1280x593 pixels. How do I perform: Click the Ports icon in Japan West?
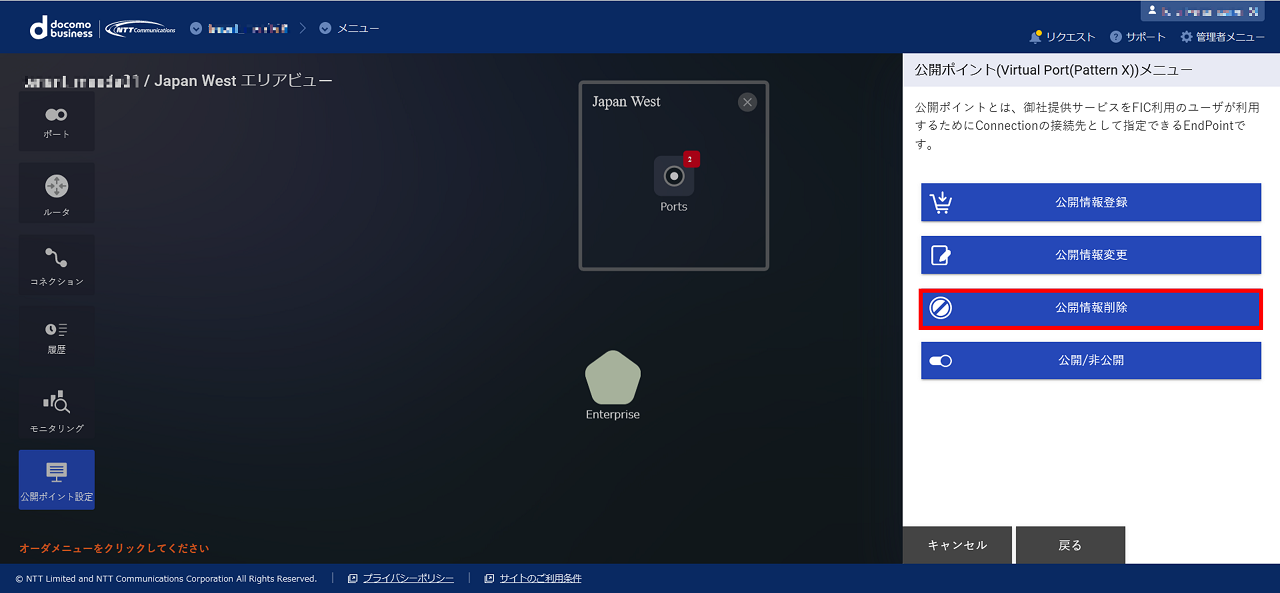click(x=674, y=176)
